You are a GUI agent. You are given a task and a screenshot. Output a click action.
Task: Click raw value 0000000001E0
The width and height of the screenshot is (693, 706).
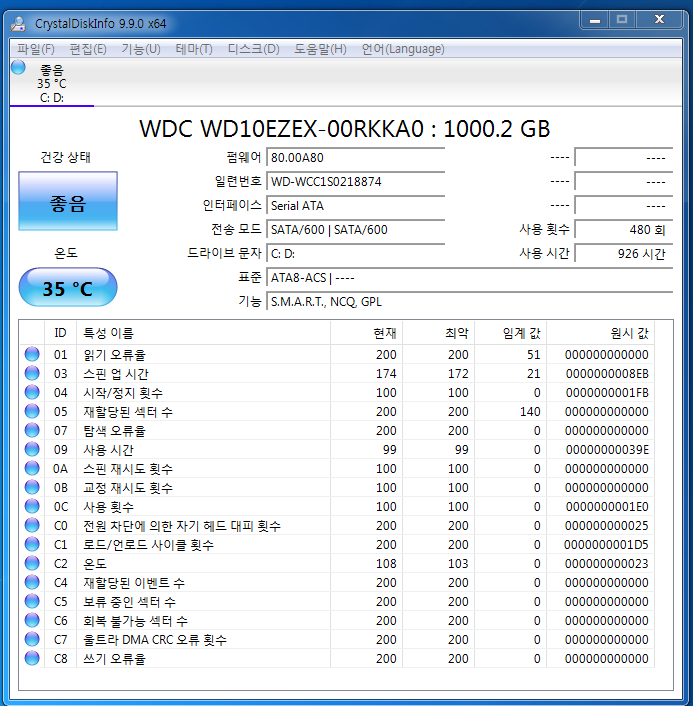607,507
